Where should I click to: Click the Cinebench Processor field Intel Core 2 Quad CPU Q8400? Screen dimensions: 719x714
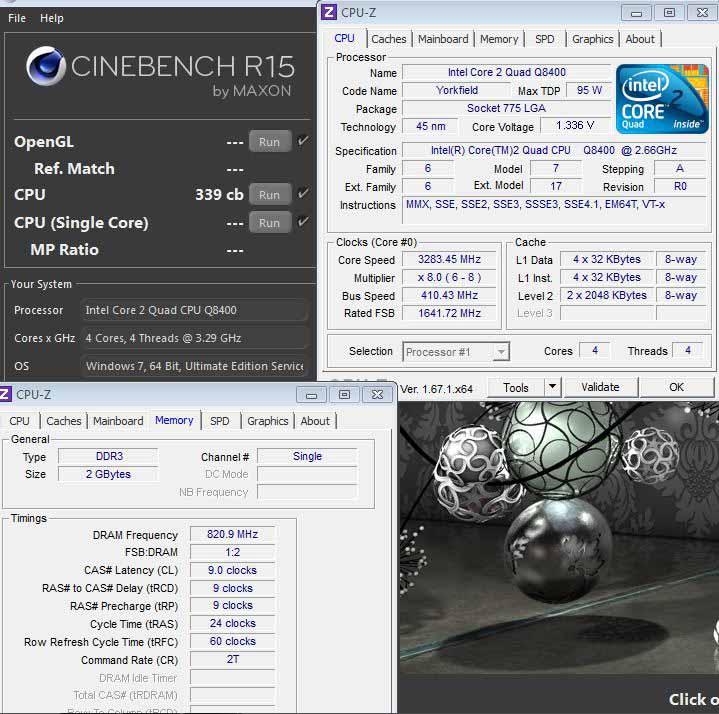pos(194,310)
